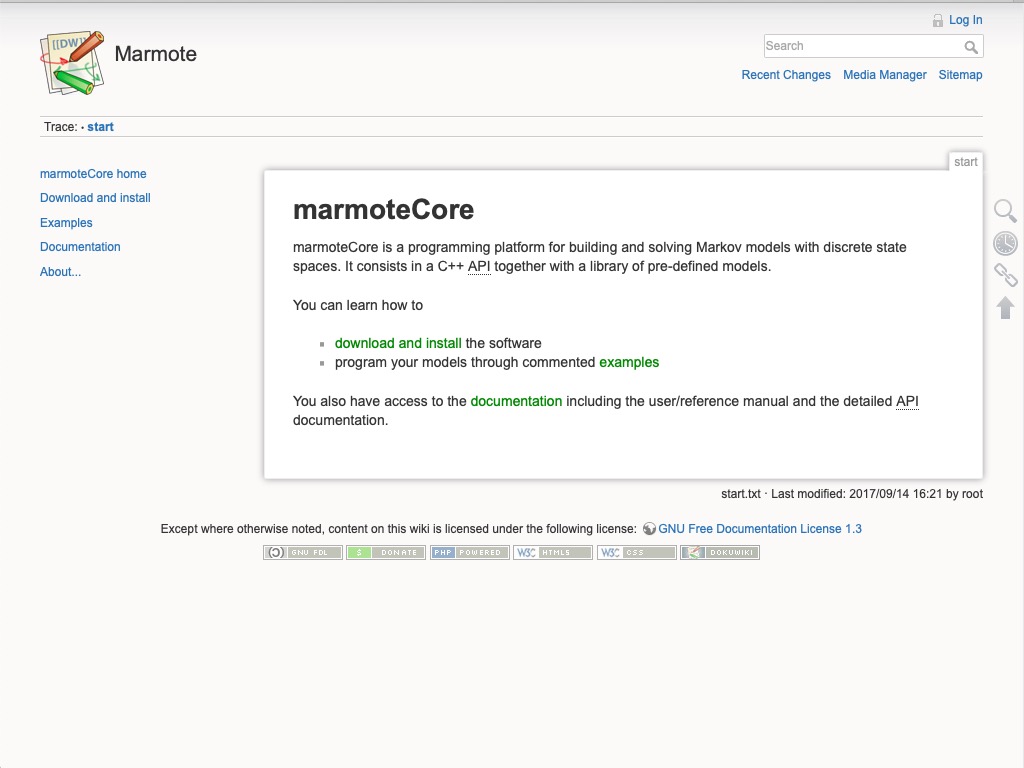Show page source via sidebar magnifier icon
The width and height of the screenshot is (1024, 768).
tap(1005, 211)
